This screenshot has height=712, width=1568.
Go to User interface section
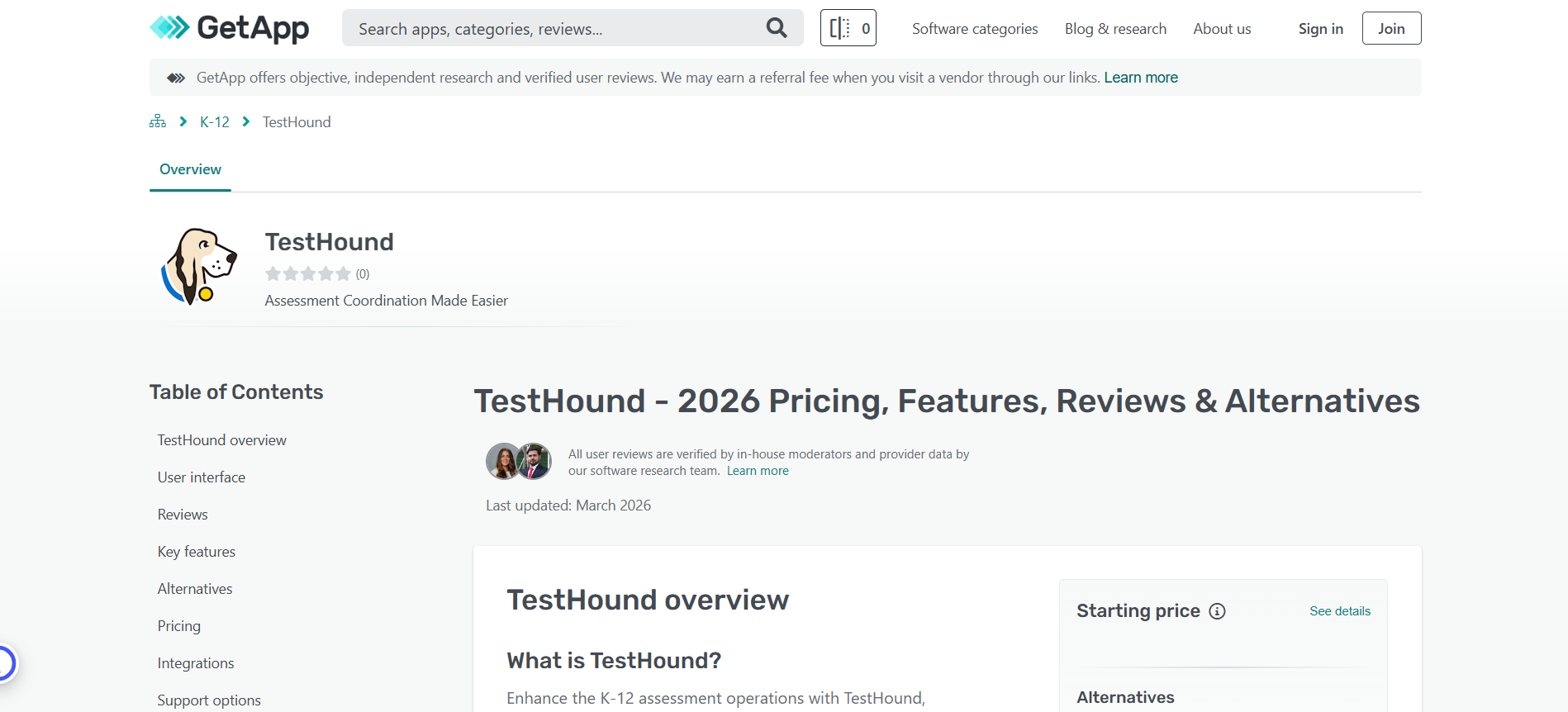coord(202,477)
